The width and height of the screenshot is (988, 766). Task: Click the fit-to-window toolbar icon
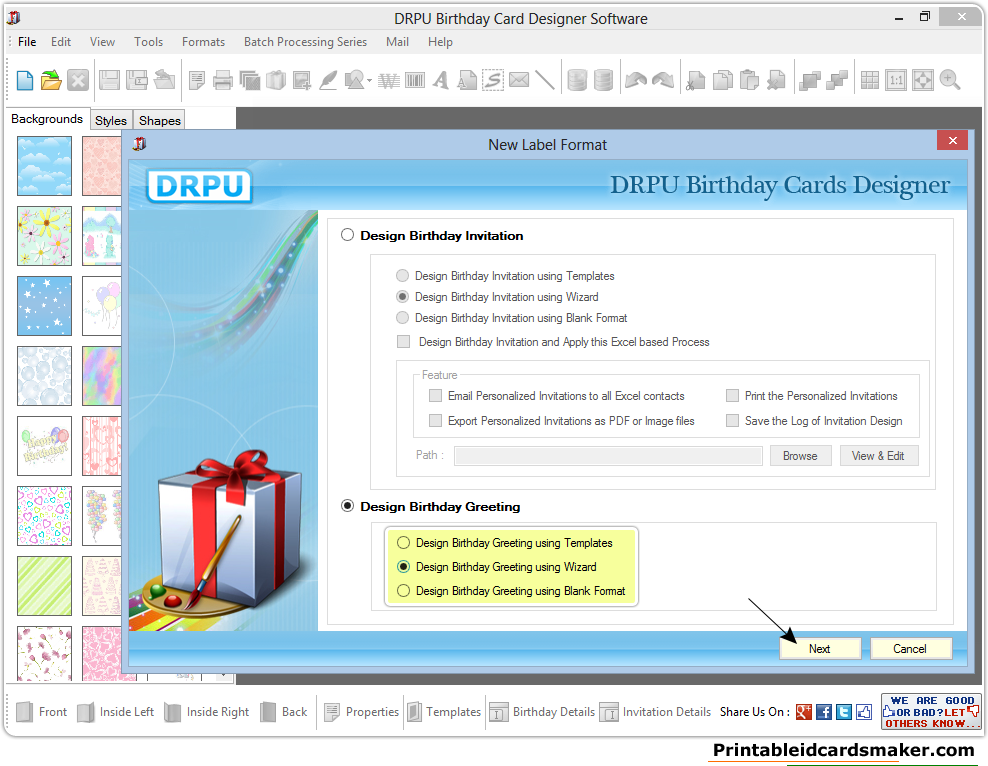click(922, 81)
